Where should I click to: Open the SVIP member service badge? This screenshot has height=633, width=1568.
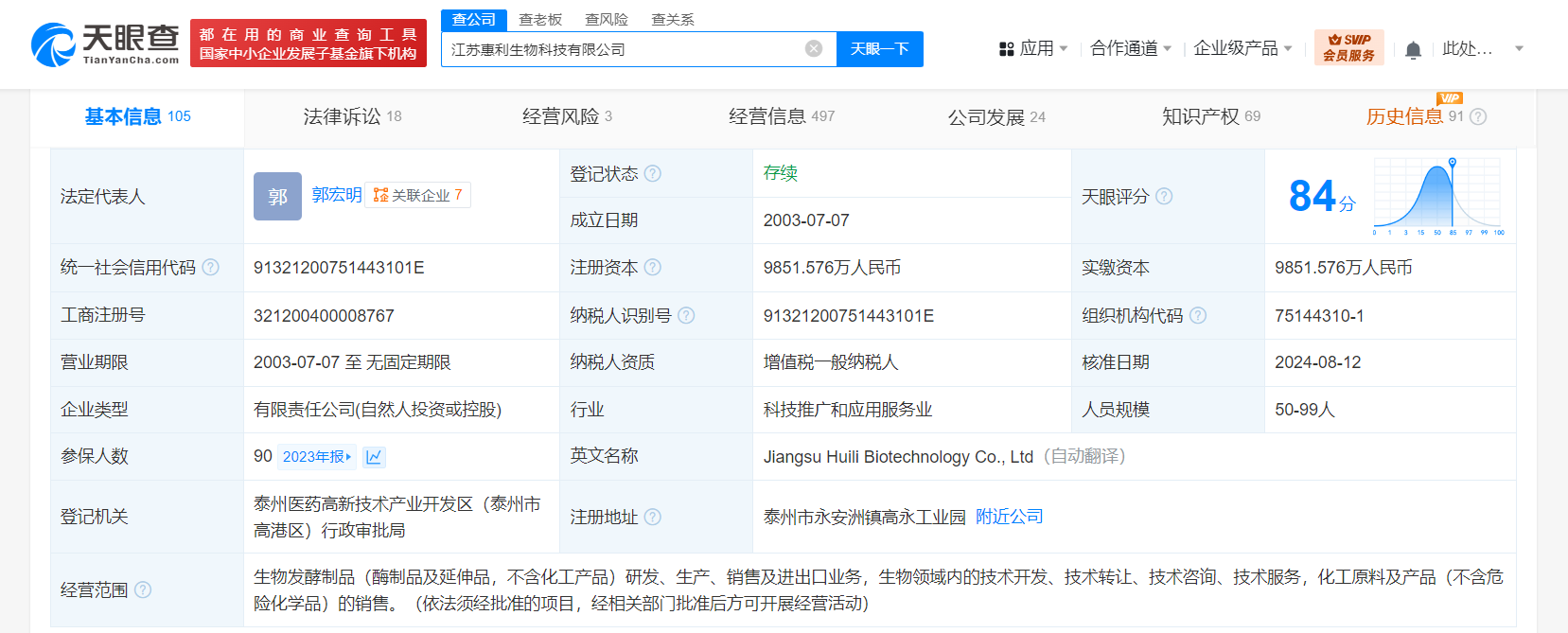pyautogui.click(x=1348, y=47)
